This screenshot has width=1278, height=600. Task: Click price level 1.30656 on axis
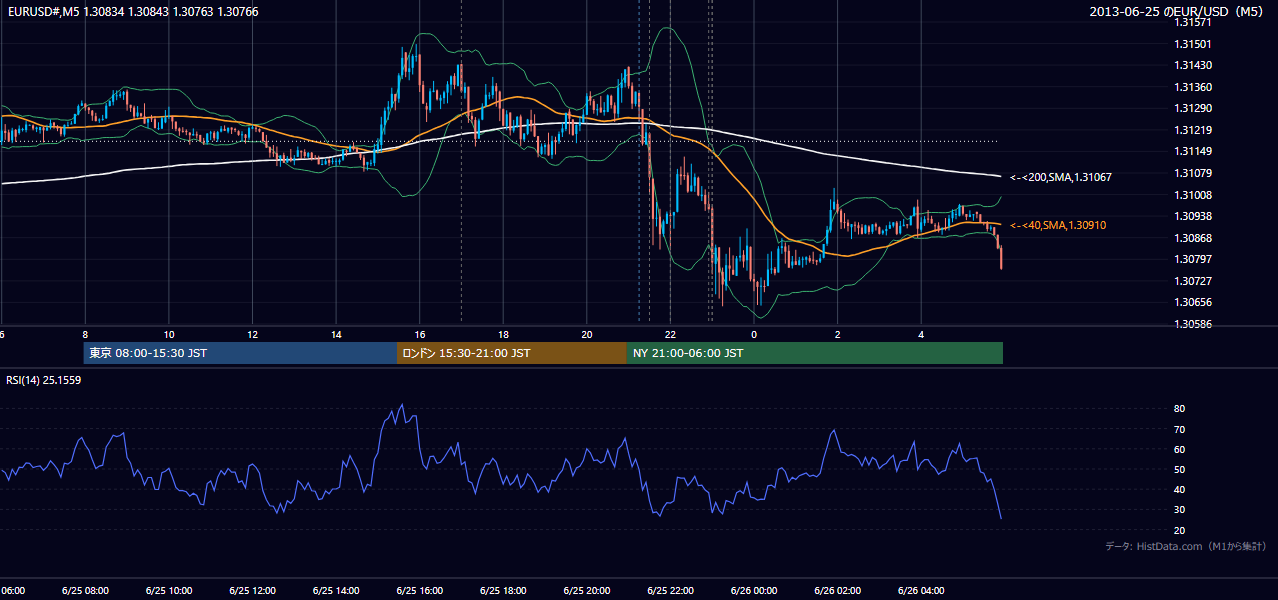1193,302
